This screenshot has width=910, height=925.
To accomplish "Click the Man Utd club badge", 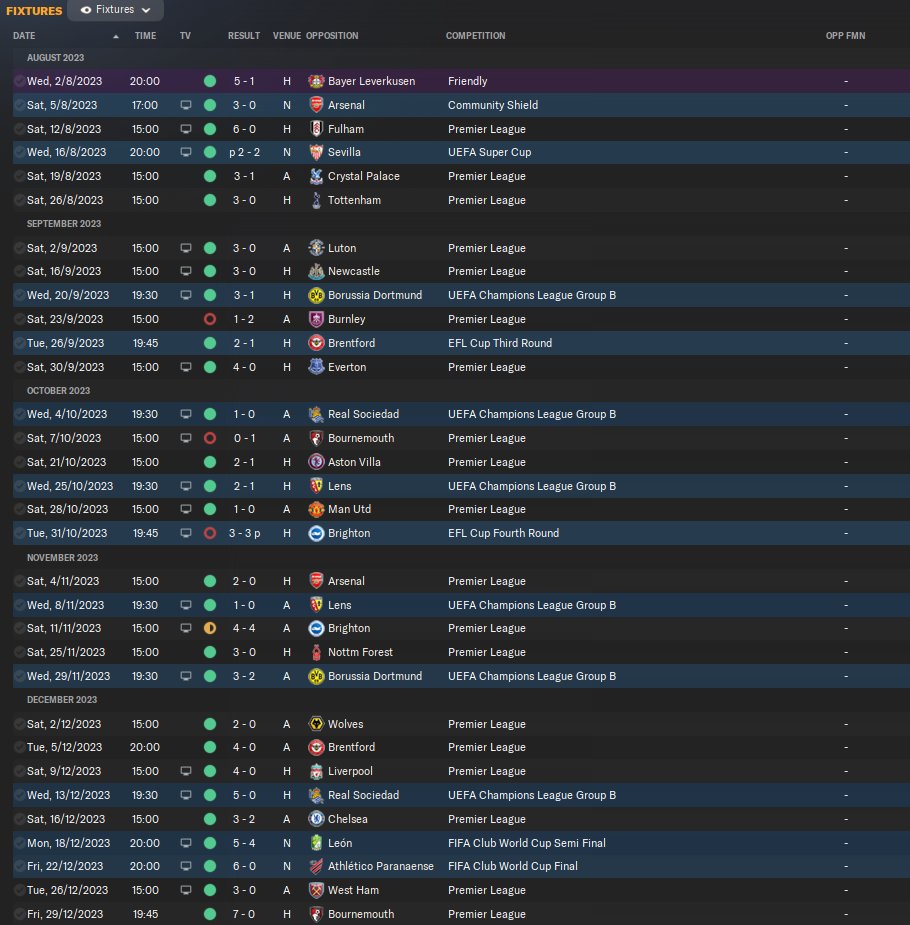I will click(316, 509).
